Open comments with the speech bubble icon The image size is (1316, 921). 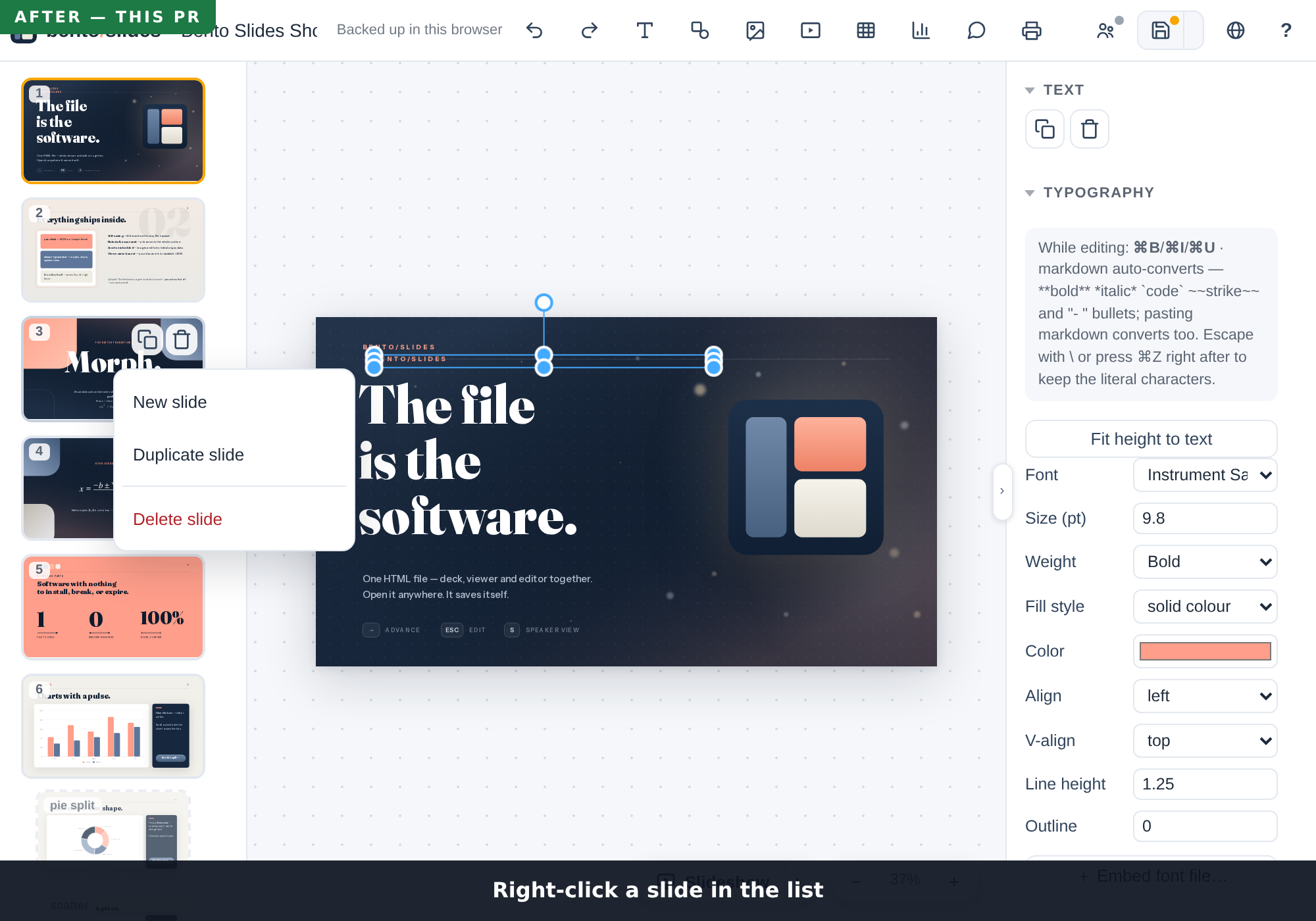click(x=976, y=30)
